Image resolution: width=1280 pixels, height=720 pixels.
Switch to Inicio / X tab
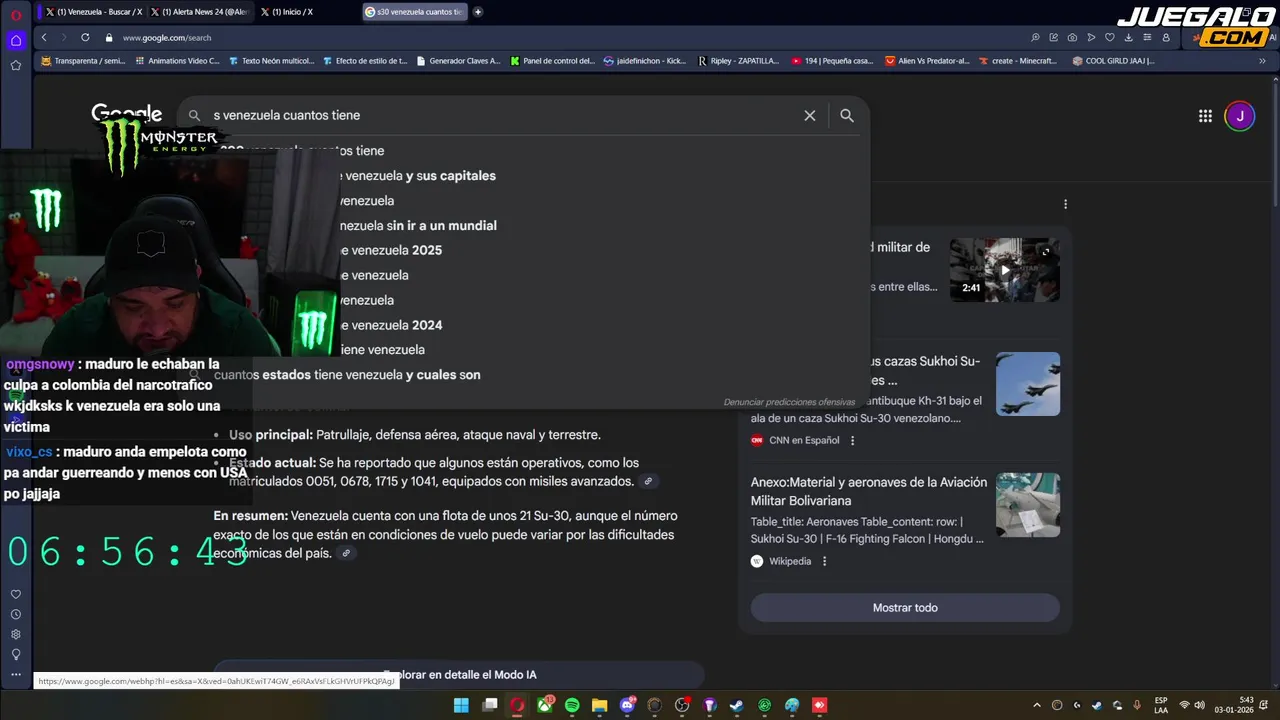coord(290,12)
